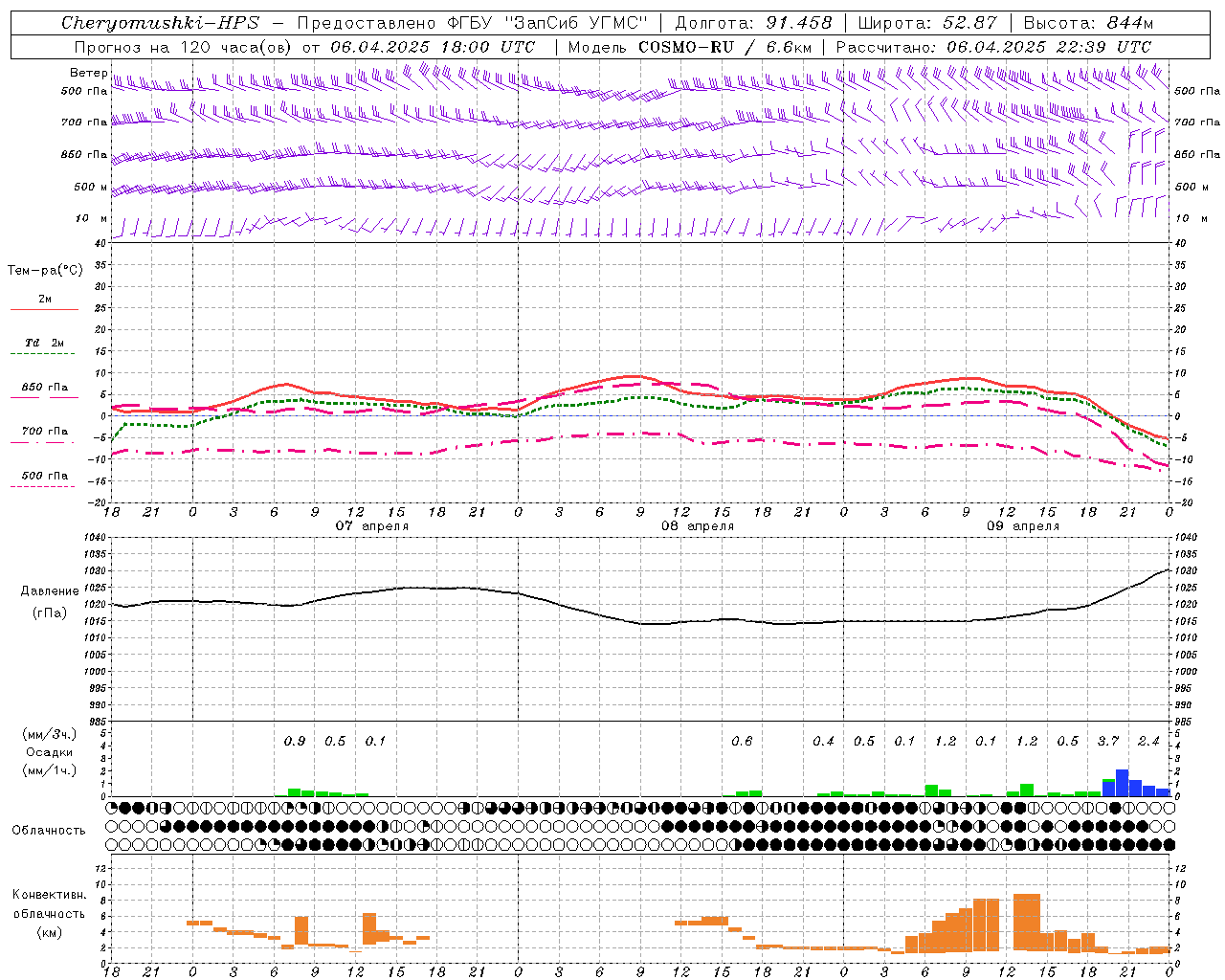Click the 500 гПа temperature legend entry

pyautogui.click(x=45, y=476)
